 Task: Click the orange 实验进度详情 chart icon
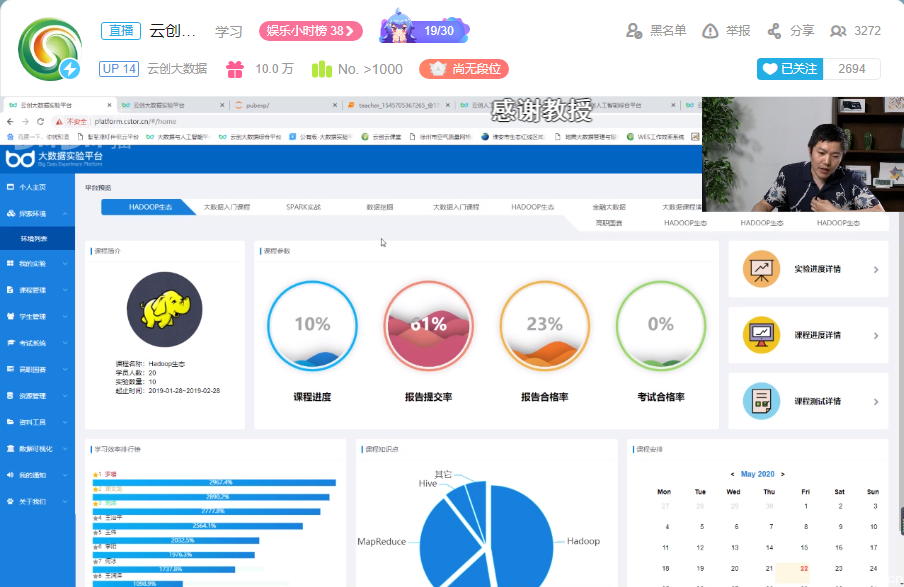pyautogui.click(x=761, y=269)
